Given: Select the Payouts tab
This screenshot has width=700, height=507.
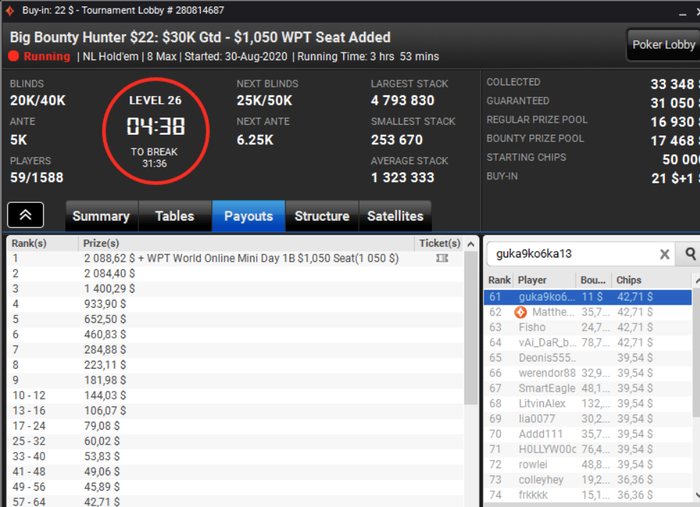Looking at the screenshot, I should pos(249,216).
